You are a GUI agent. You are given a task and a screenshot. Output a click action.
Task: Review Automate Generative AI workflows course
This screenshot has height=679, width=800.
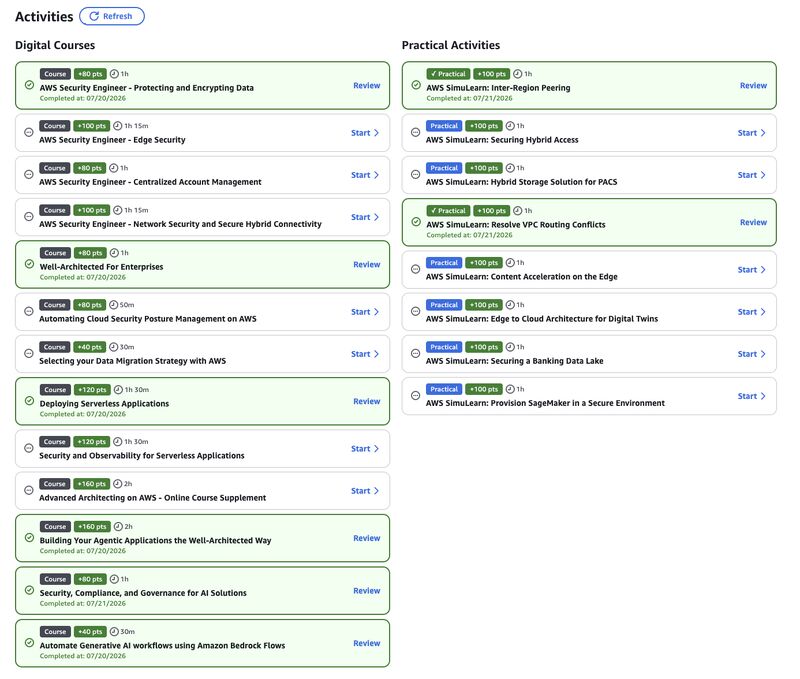coord(366,643)
